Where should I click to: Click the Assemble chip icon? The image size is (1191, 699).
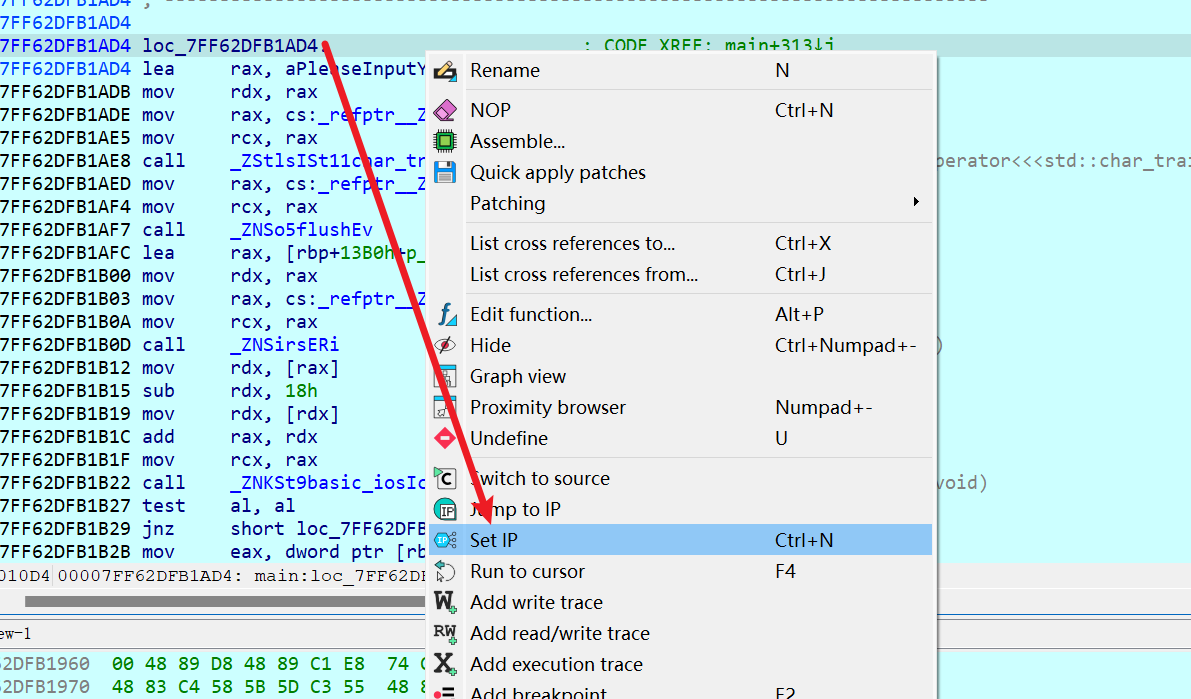(x=445, y=141)
